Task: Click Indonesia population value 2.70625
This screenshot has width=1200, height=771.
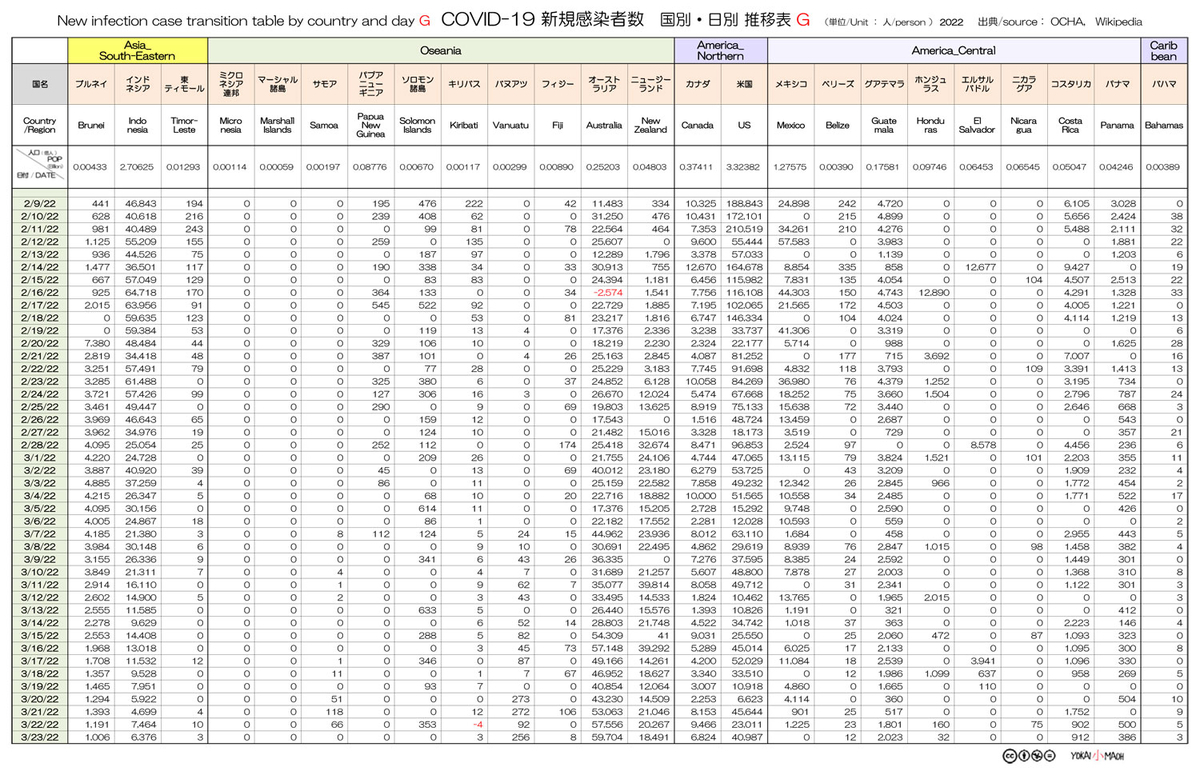Action: click(x=138, y=167)
